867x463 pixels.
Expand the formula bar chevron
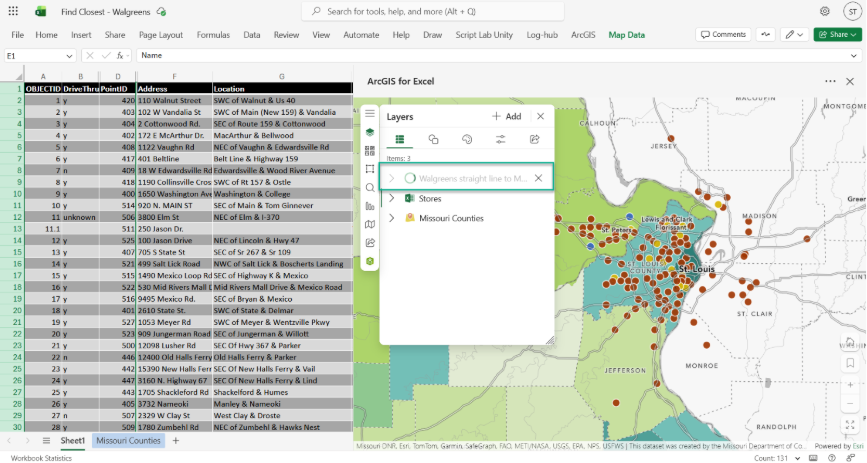click(854, 56)
